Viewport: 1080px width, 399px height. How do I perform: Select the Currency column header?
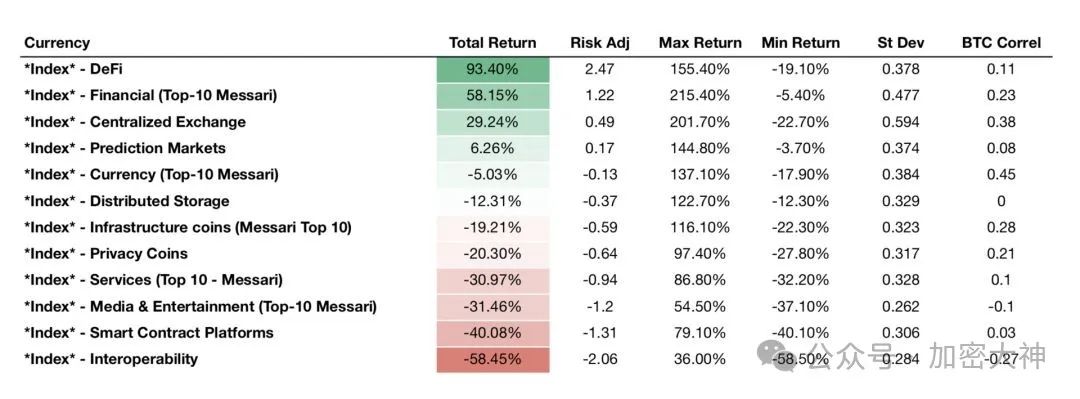tap(57, 43)
